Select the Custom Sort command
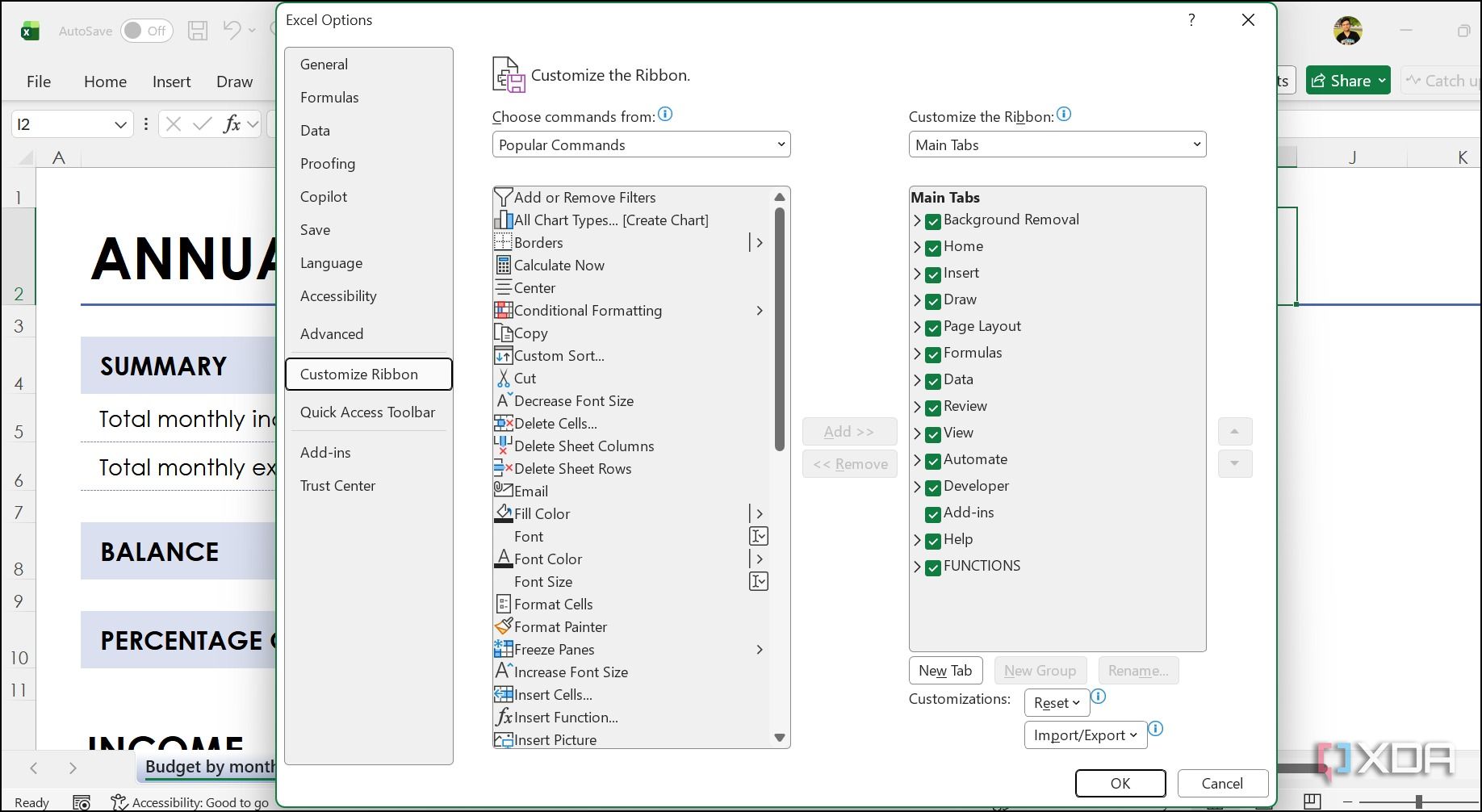The height and width of the screenshot is (812, 1482). pyautogui.click(x=630, y=356)
